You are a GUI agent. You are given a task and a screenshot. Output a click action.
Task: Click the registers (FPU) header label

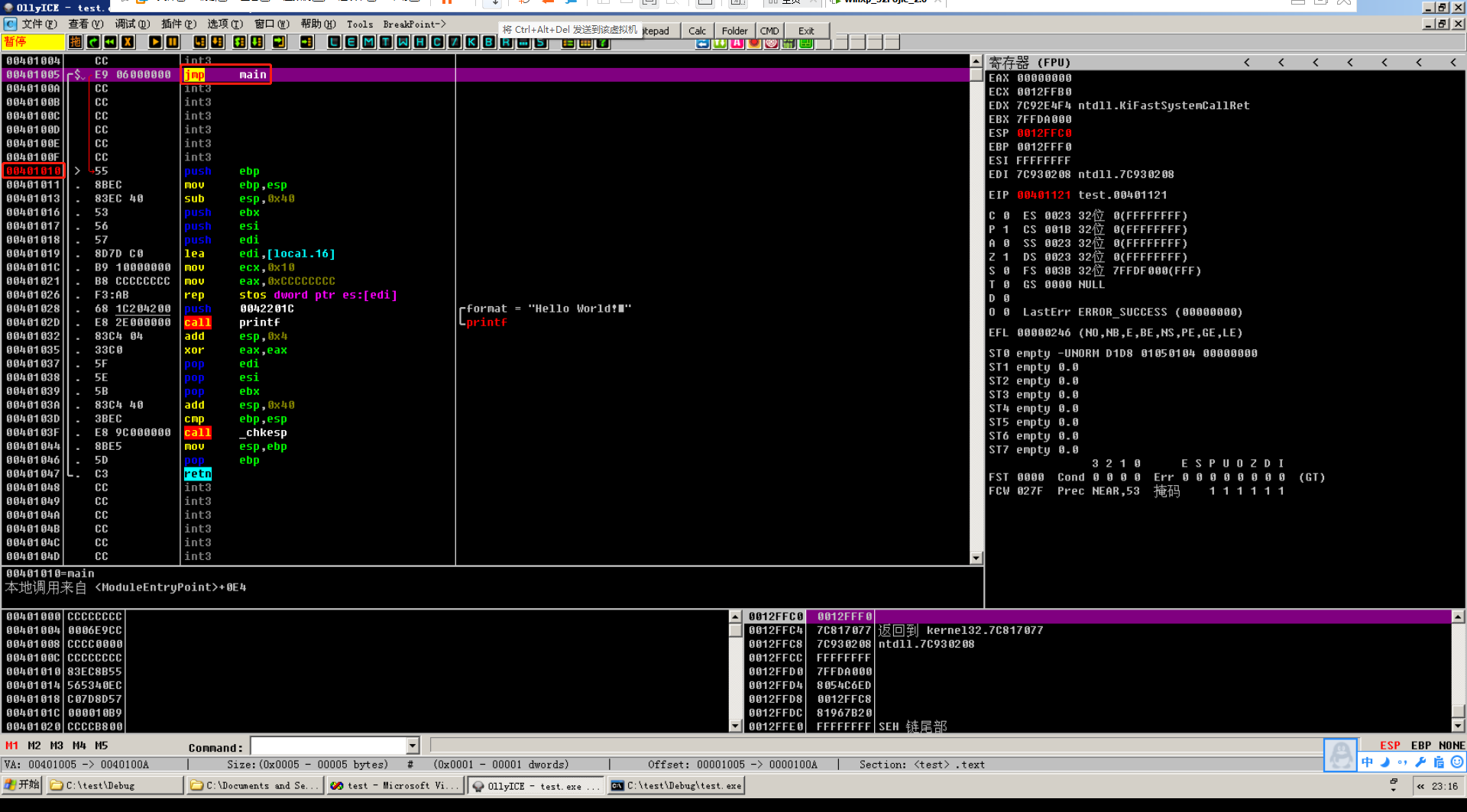tap(1029, 63)
